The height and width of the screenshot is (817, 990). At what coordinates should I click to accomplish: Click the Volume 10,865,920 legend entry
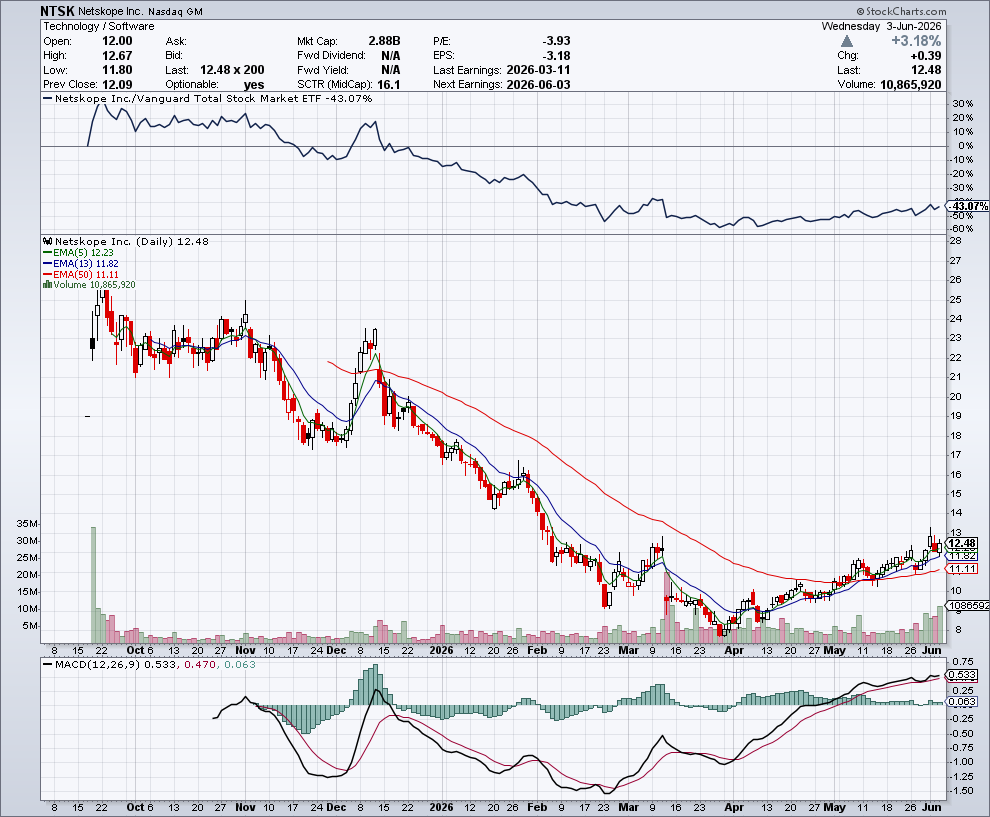click(89, 285)
